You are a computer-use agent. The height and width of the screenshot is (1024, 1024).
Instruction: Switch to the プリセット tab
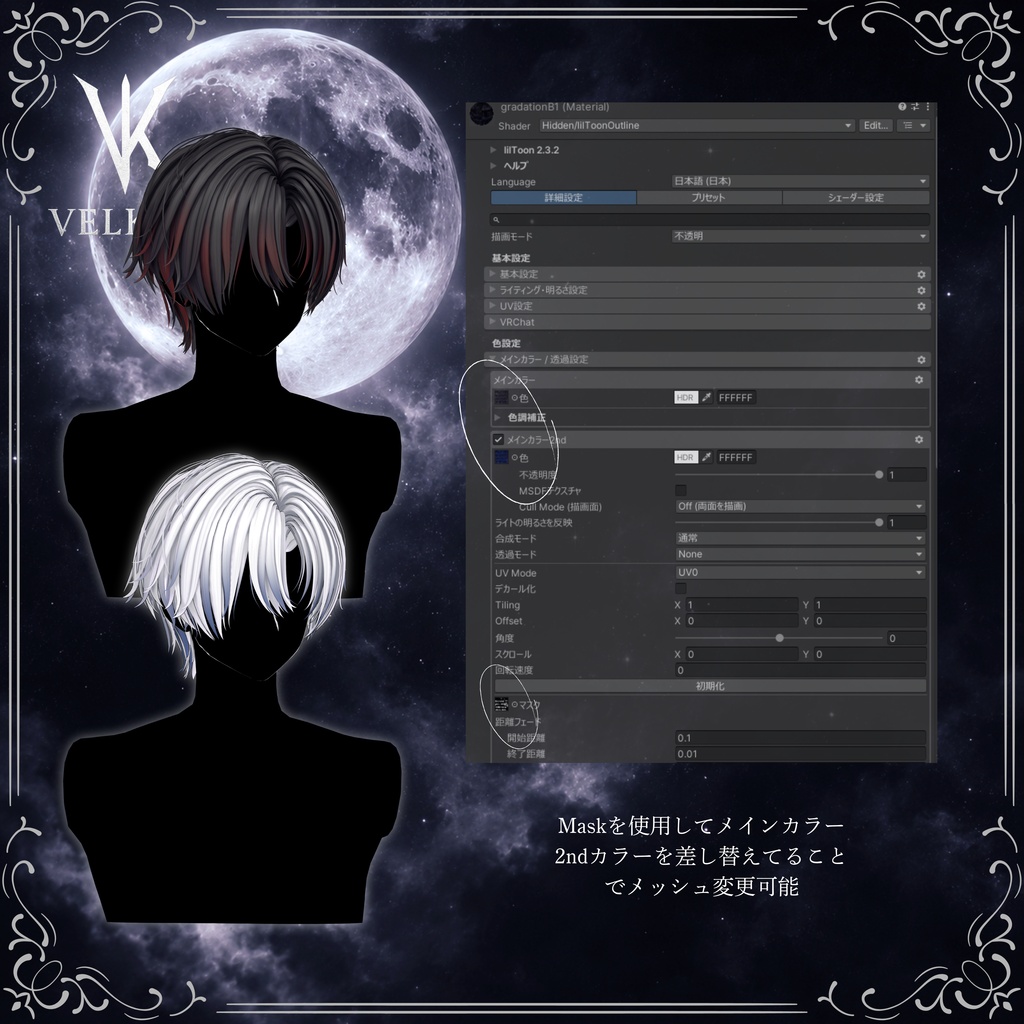[x=709, y=198]
